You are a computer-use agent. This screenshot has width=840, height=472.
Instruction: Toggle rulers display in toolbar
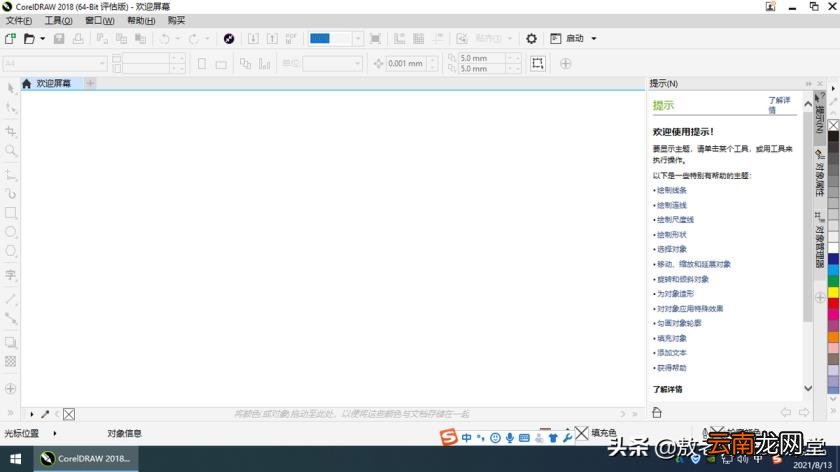tap(399, 39)
